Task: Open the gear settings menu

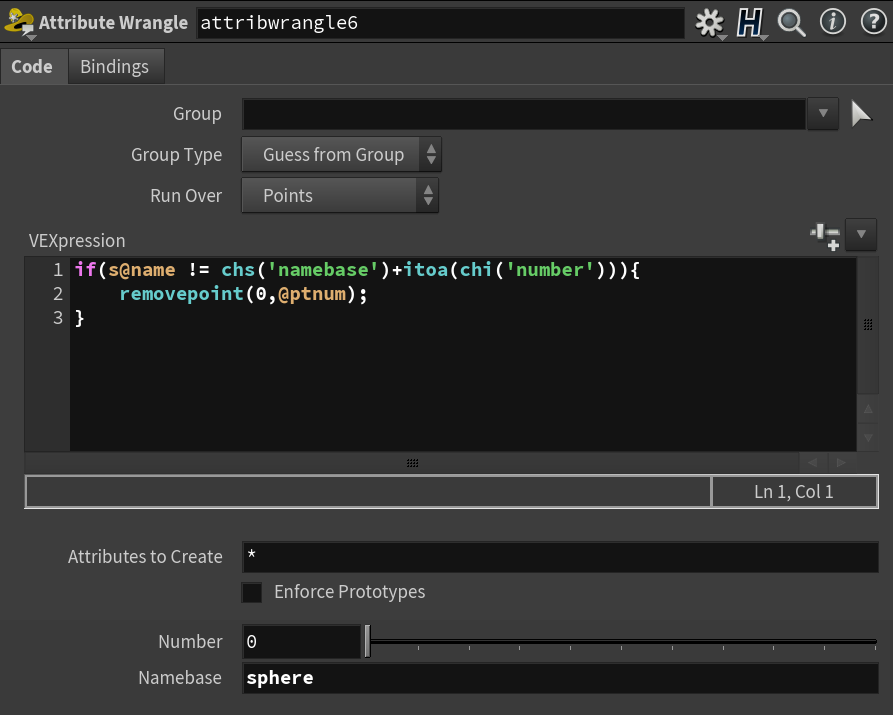Action: click(710, 23)
